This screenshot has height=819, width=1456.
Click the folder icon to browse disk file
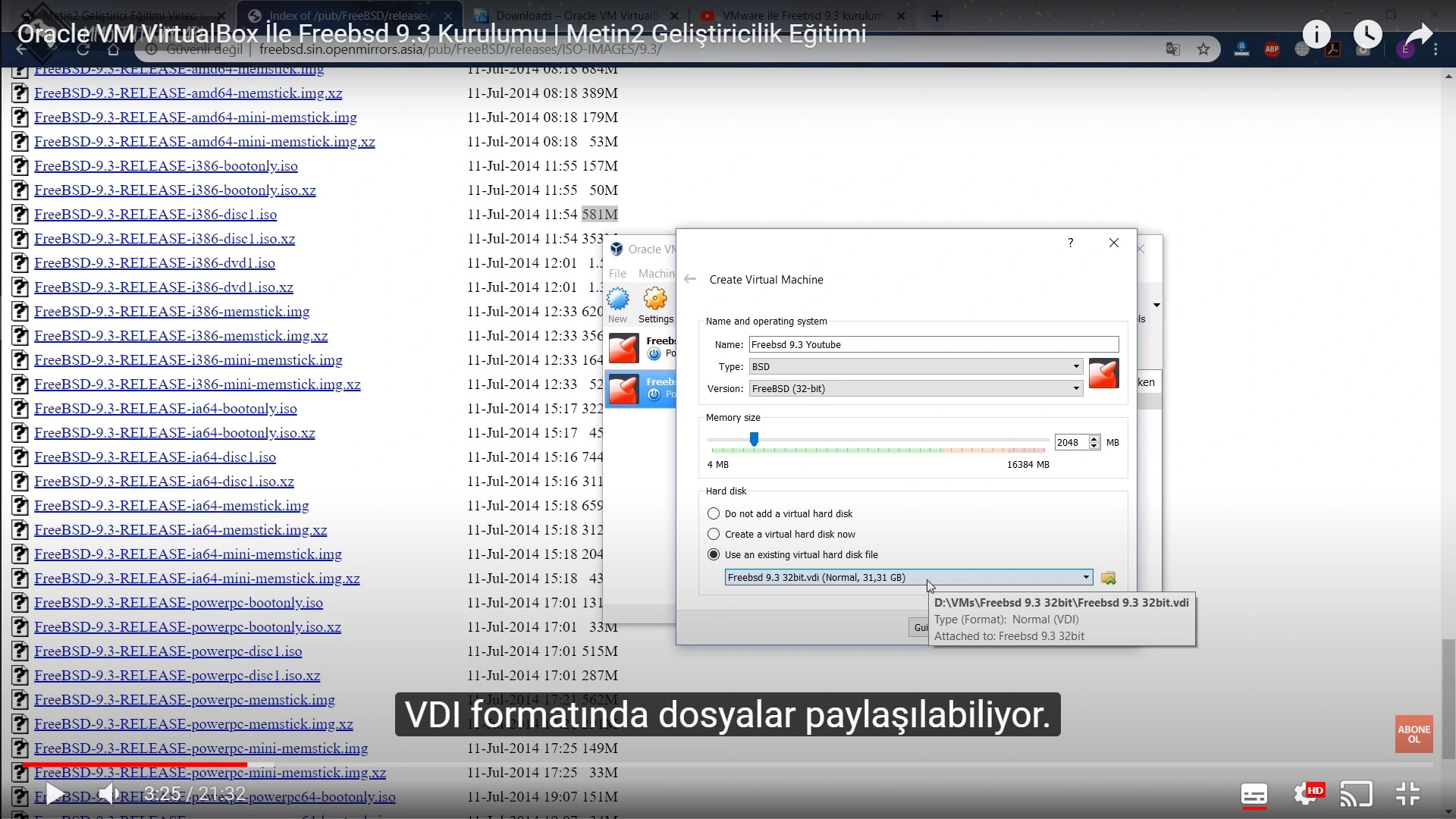1109,578
